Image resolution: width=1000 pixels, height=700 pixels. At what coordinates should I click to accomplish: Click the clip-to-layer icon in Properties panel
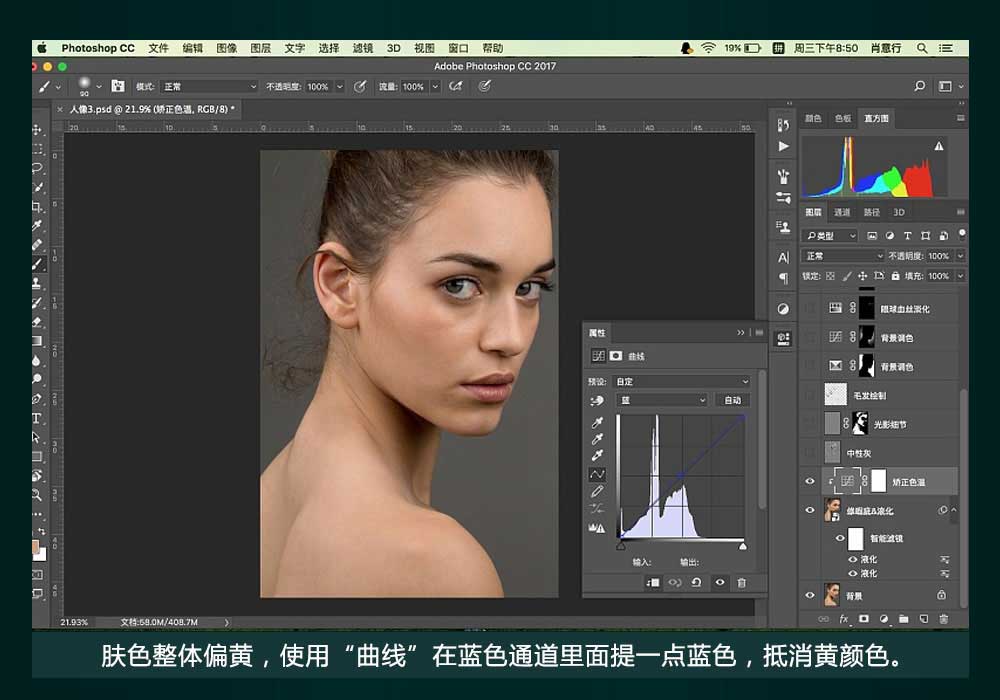click(653, 582)
